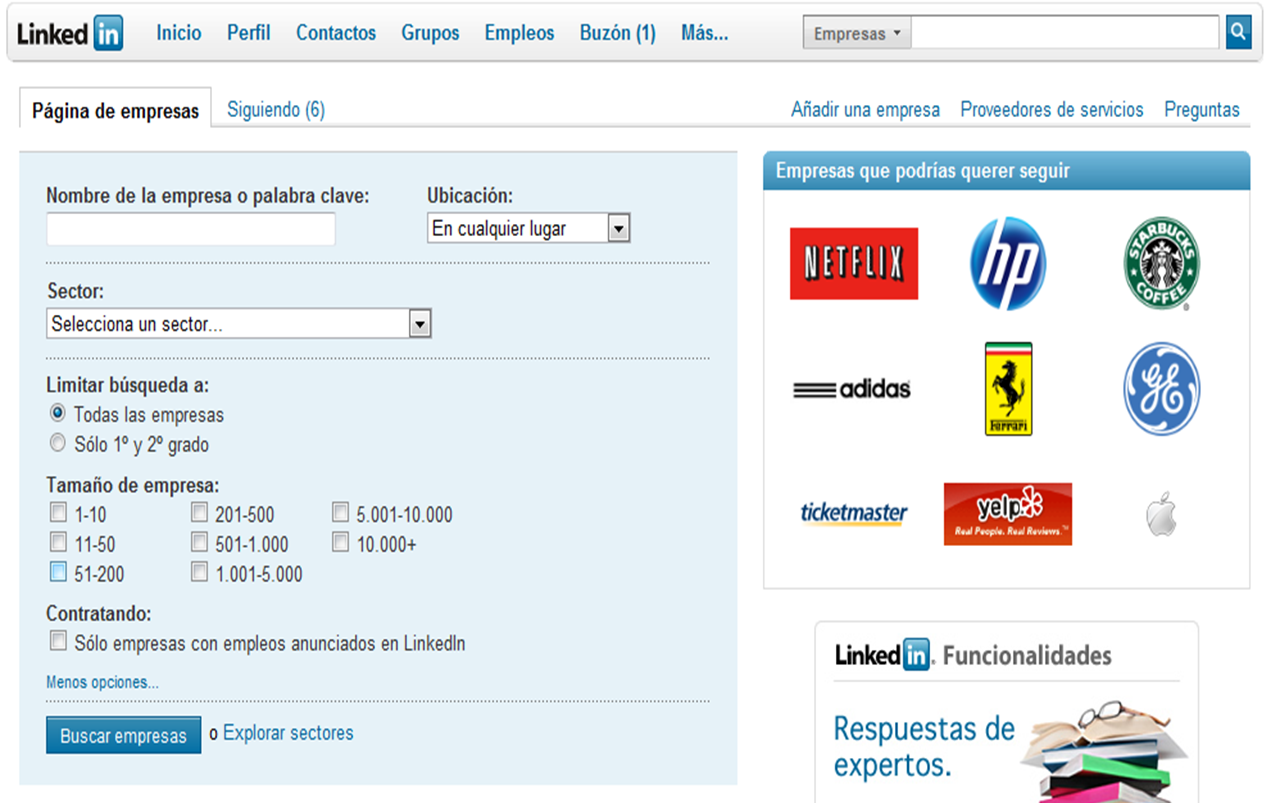Select the Sólo 1º y 2º grado option
Image resolution: width=1280 pixels, height=803 pixels.
point(57,443)
